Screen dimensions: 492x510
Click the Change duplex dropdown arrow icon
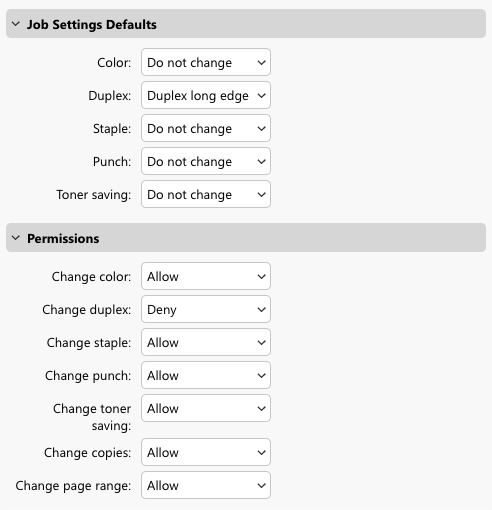pyautogui.click(x=262, y=310)
